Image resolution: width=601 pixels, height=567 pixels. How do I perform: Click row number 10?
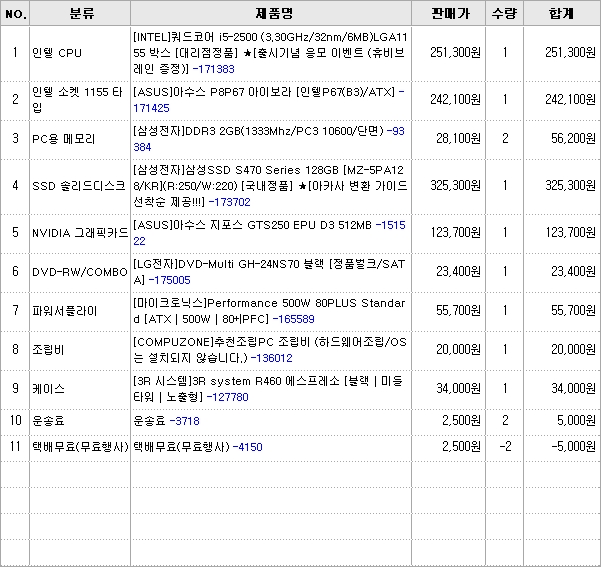click(15, 421)
